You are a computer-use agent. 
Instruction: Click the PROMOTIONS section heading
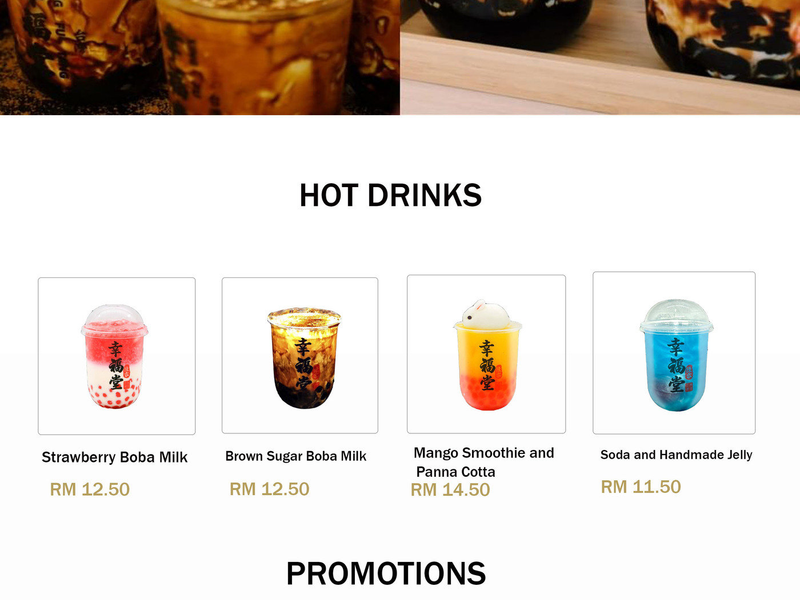click(x=386, y=573)
